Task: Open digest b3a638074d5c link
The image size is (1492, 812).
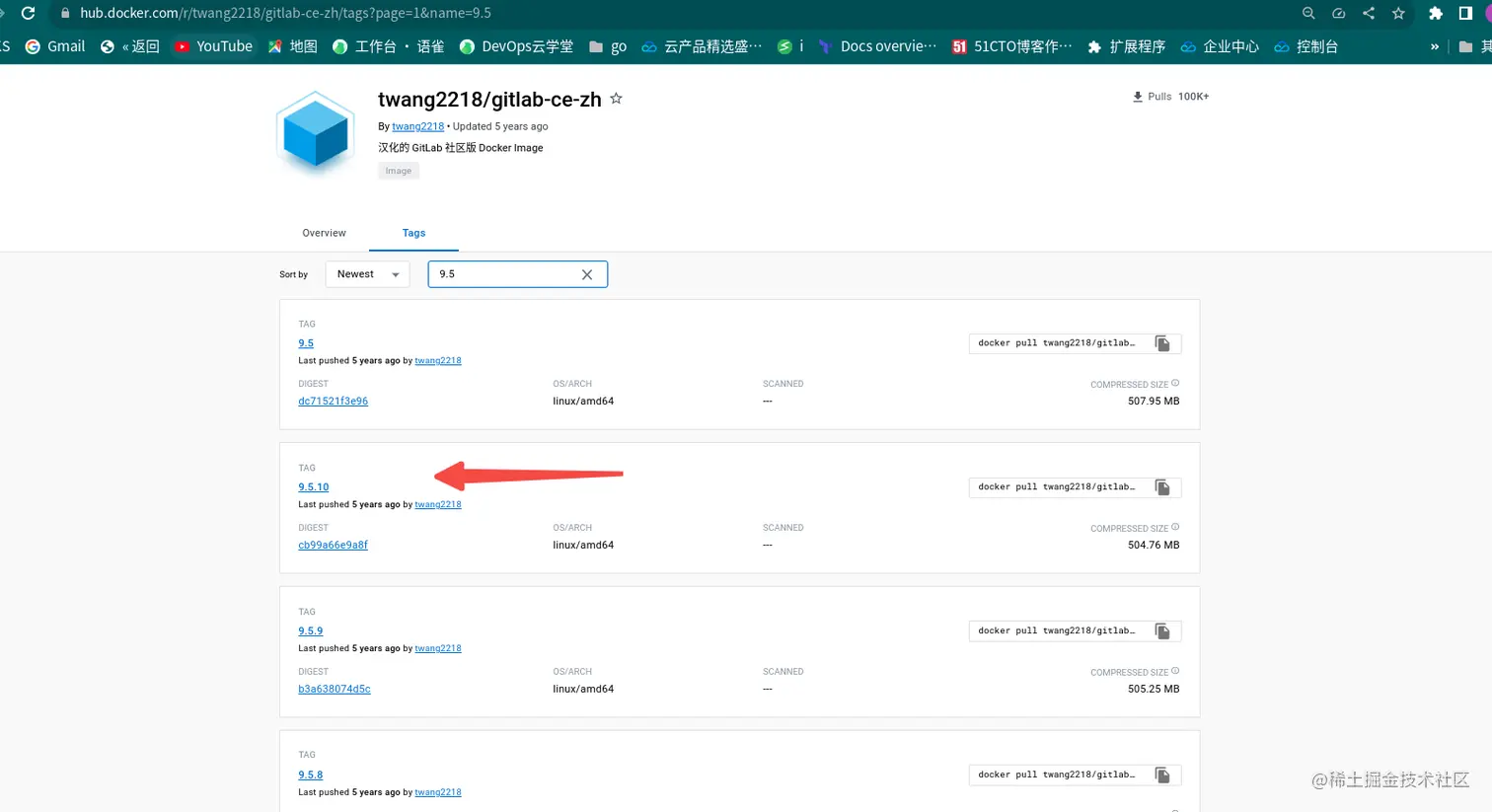Action: (335, 690)
